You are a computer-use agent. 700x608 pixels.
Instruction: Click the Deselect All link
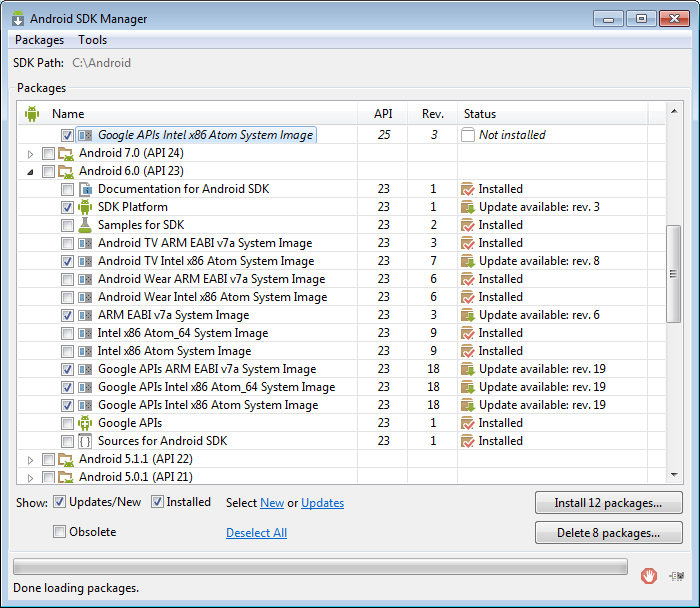tap(256, 533)
